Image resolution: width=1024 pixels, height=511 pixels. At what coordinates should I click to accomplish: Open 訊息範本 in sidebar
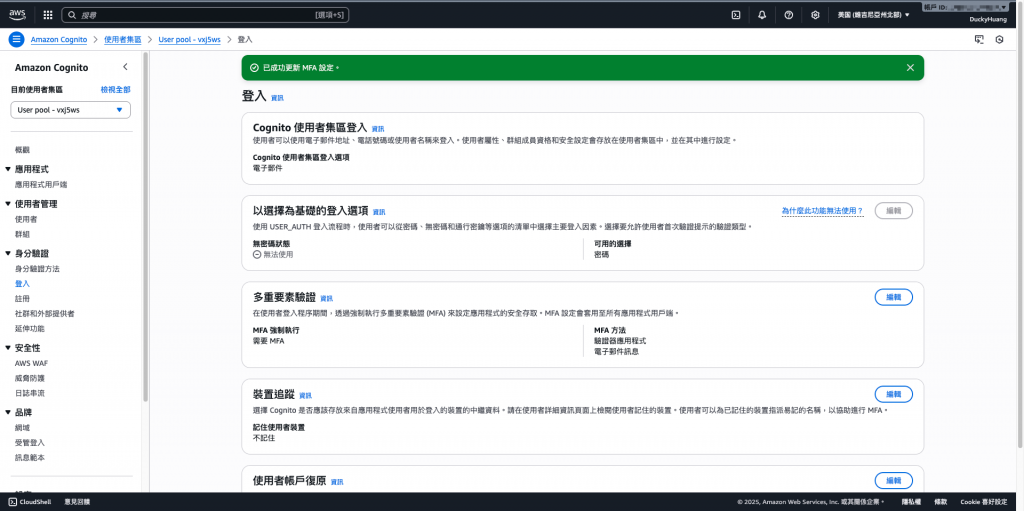30,457
